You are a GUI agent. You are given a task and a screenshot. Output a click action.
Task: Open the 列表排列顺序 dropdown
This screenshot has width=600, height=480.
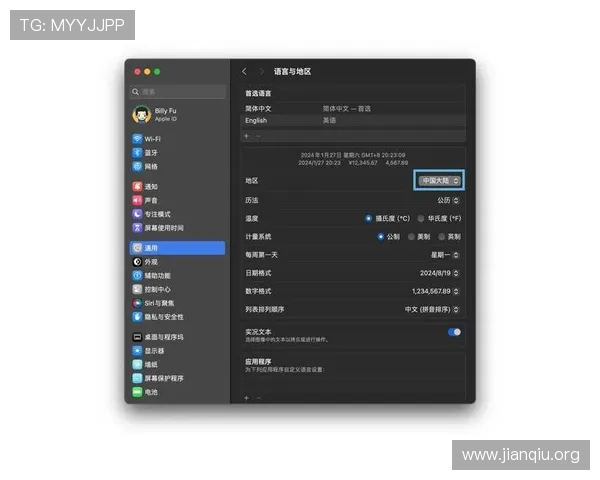tap(432, 309)
